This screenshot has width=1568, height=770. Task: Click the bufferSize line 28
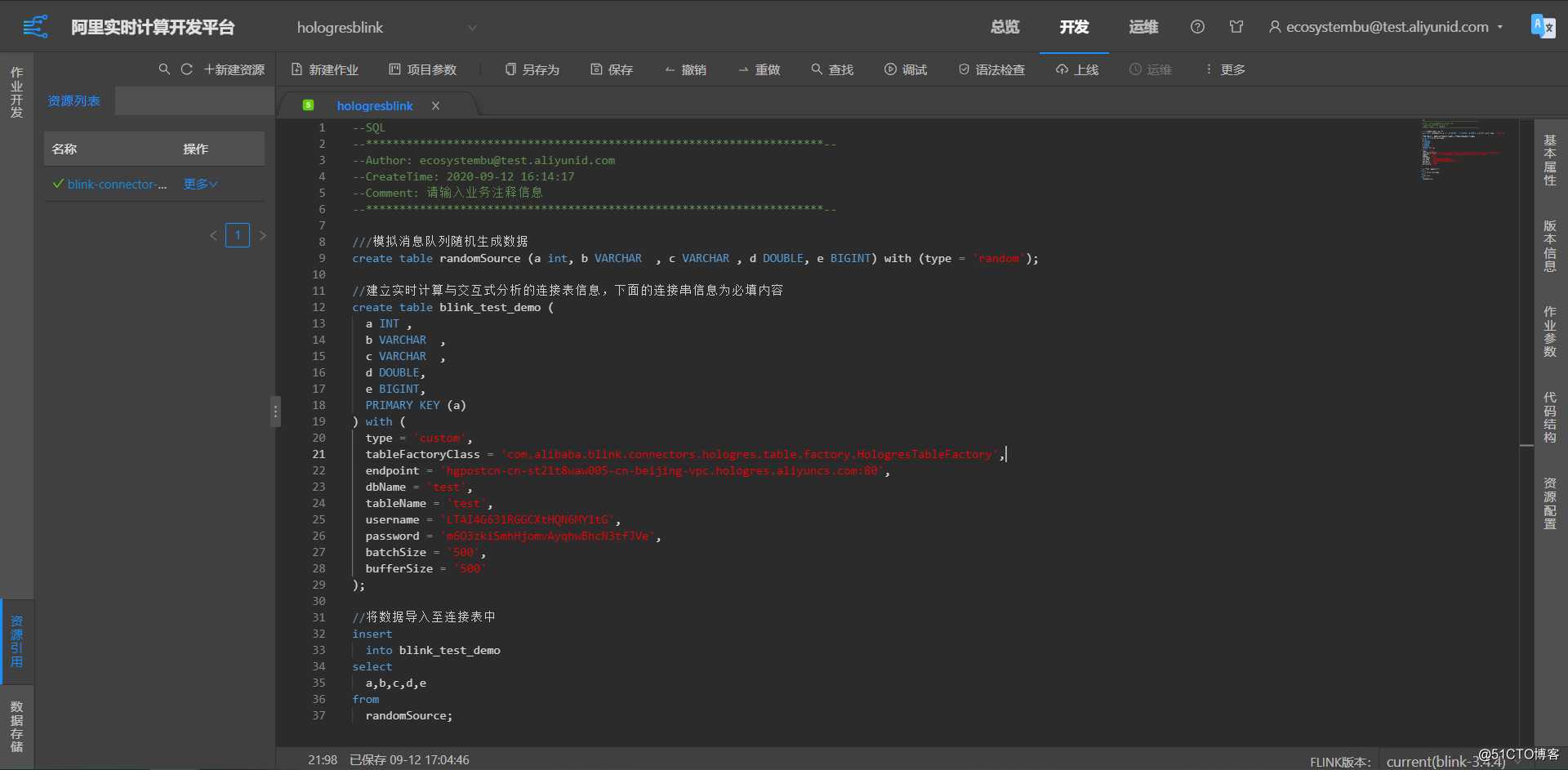[x=426, y=568]
